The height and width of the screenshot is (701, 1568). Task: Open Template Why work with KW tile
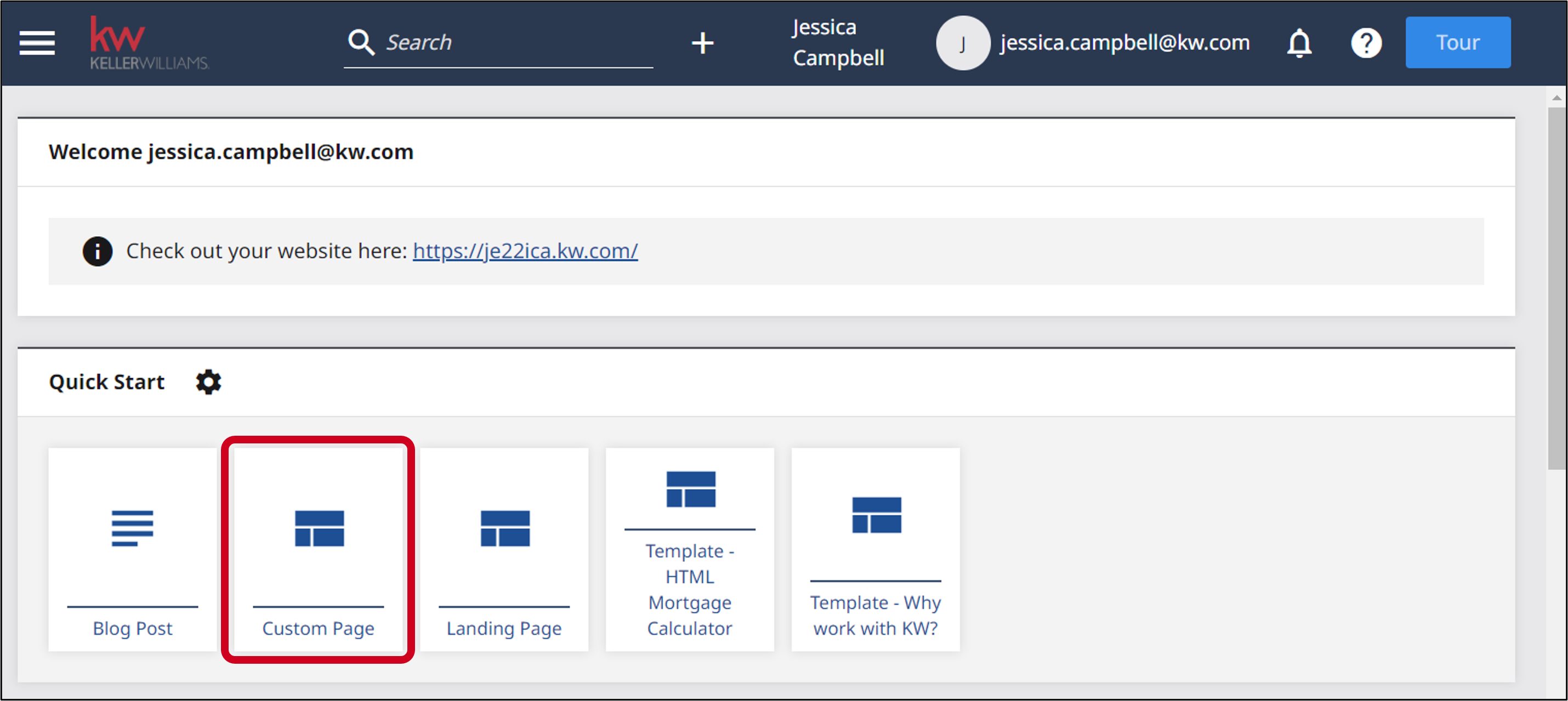pos(876,550)
